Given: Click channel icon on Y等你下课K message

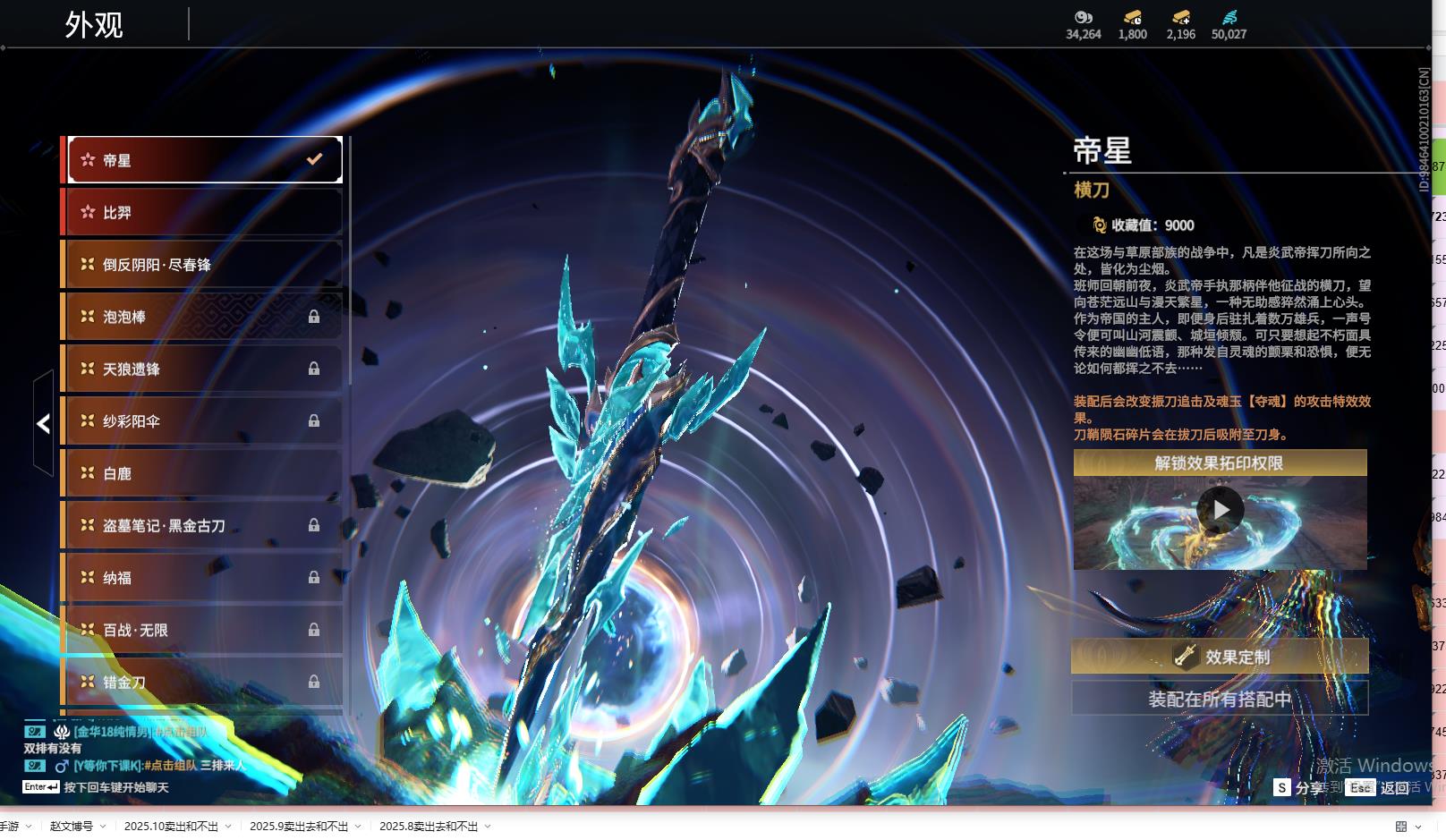Looking at the screenshot, I should [35, 766].
